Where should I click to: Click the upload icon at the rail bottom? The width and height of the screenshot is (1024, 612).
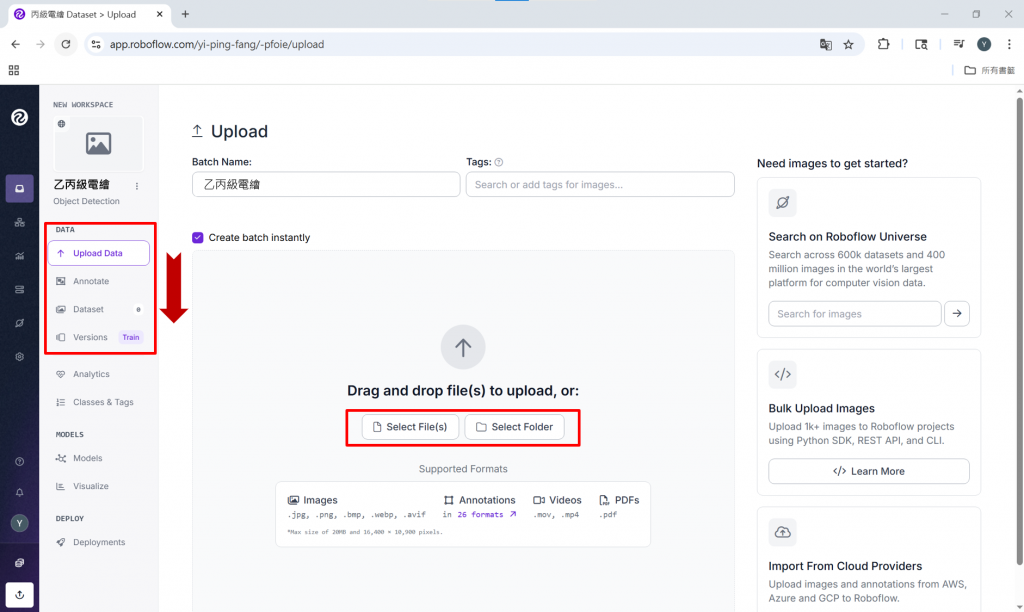(x=20, y=594)
